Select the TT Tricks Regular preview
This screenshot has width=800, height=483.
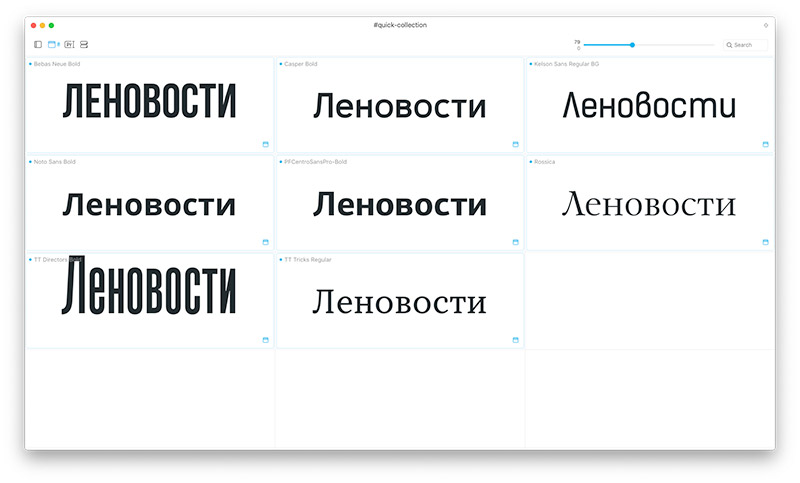tap(399, 301)
